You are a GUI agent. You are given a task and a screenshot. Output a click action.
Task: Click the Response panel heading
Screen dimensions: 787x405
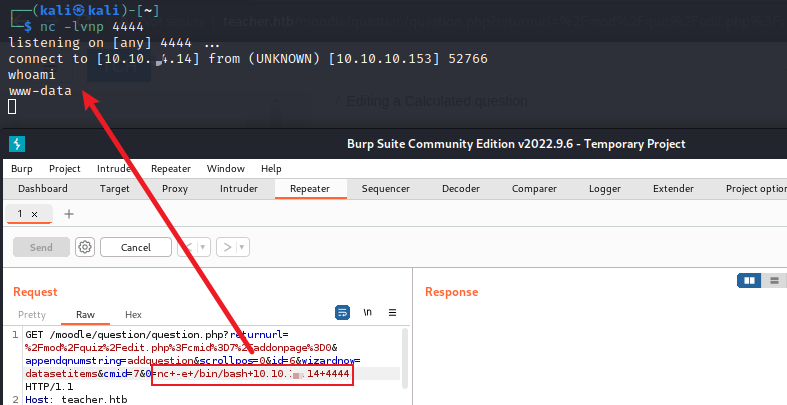coord(451,292)
